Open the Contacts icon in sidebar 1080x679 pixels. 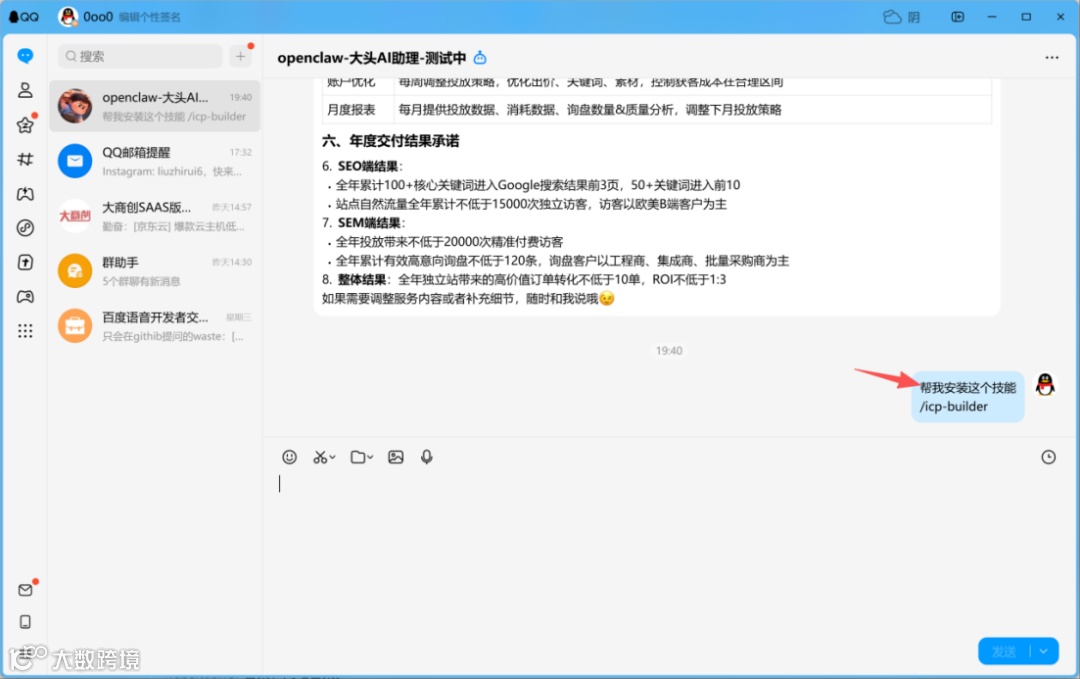tap(25, 90)
